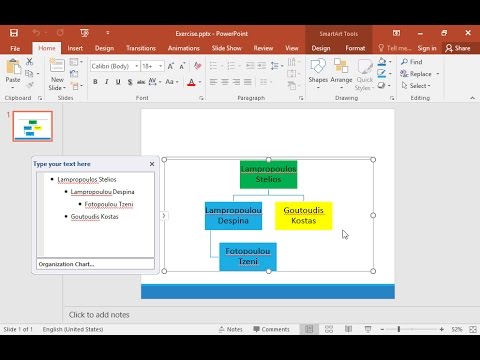Toggle Underline formatting
The image size is (480, 360).
click(118, 82)
